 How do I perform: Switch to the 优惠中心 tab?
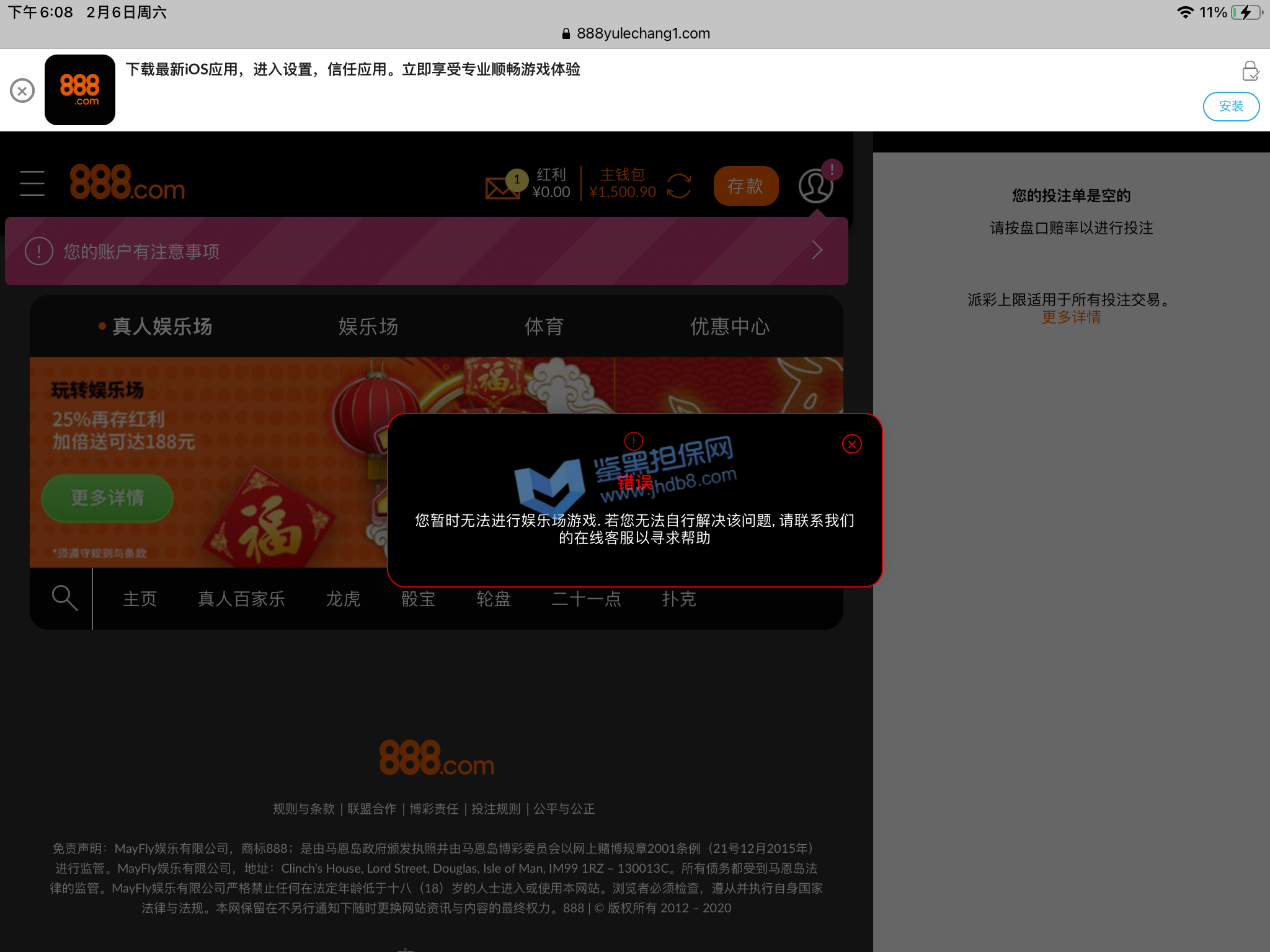click(x=730, y=327)
